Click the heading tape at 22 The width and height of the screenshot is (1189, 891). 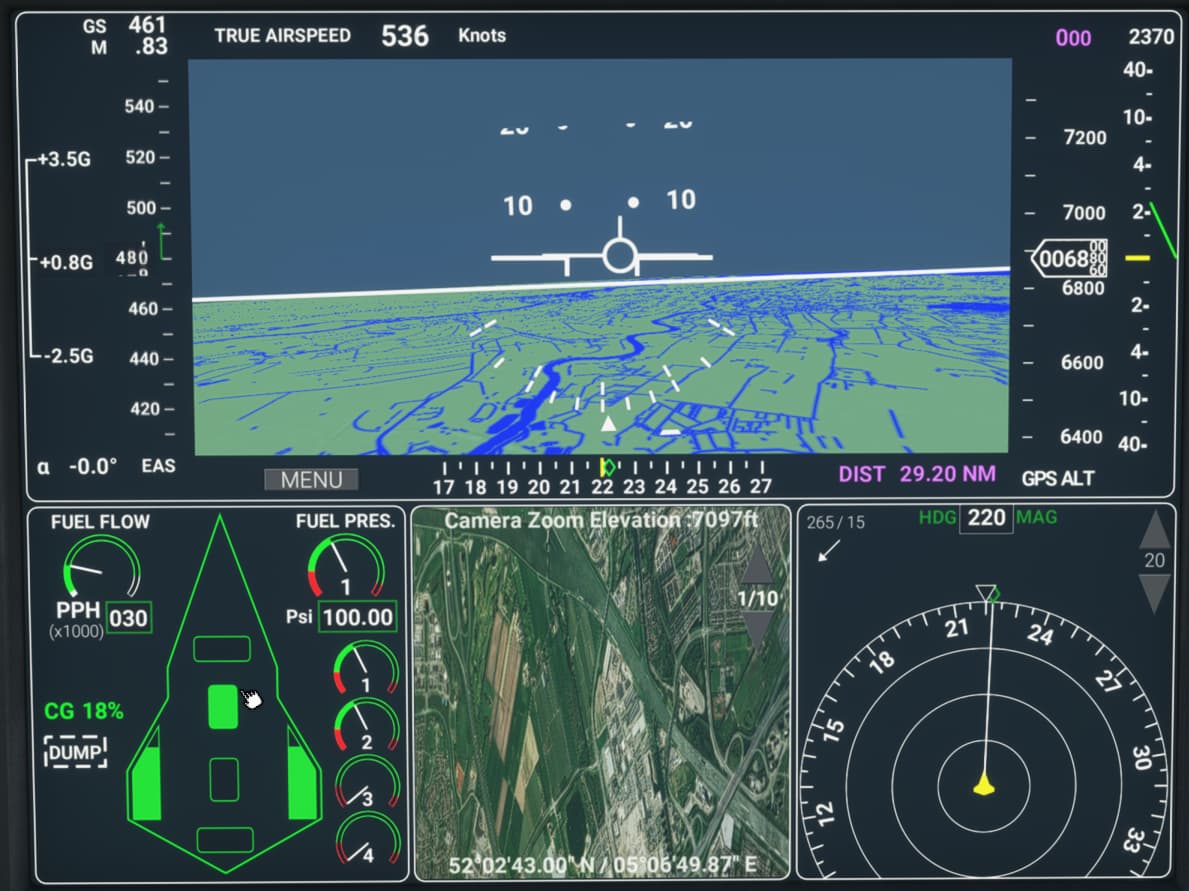[x=602, y=486]
